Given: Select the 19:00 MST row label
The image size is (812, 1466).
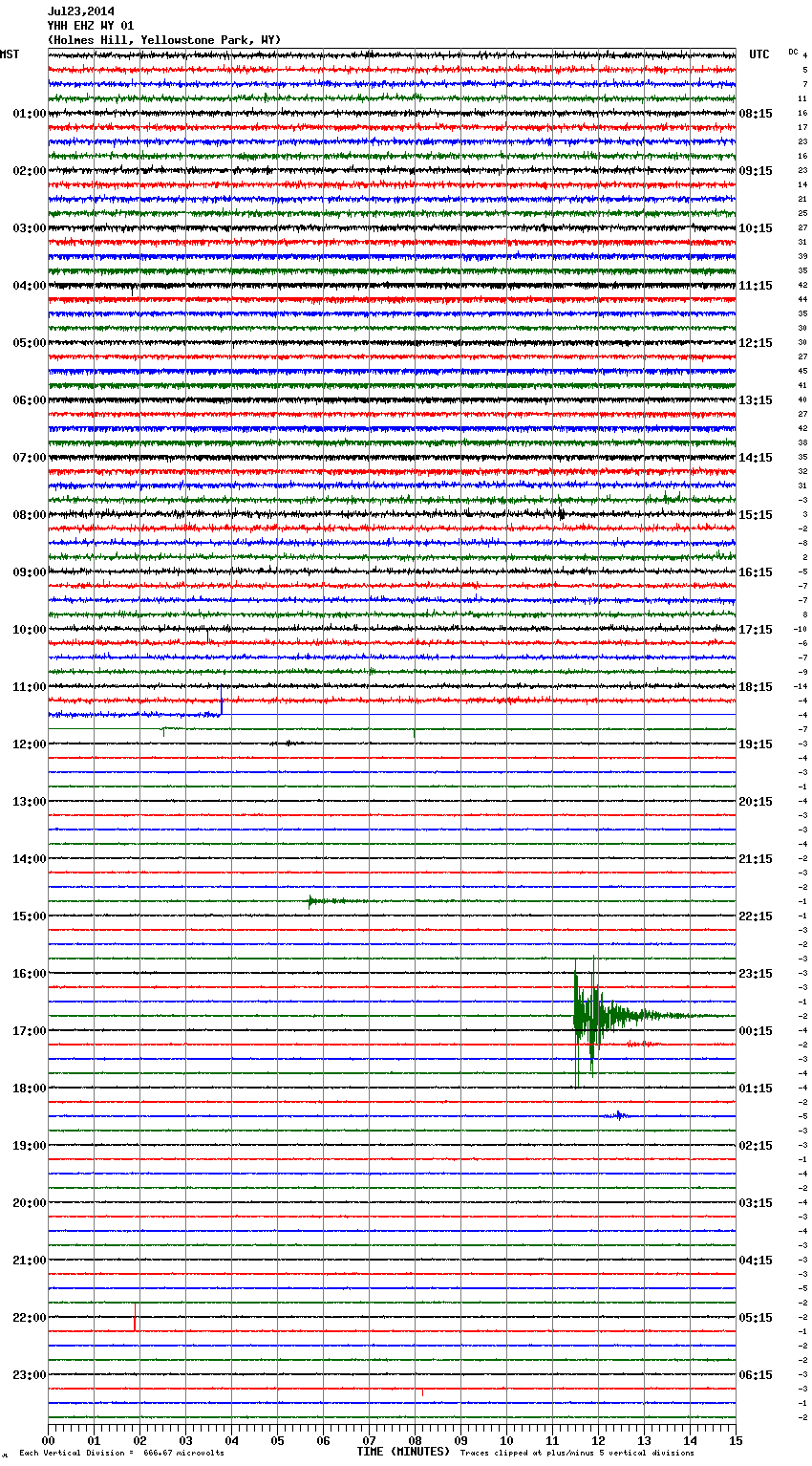Looking at the screenshot, I should tap(29, 1146).
